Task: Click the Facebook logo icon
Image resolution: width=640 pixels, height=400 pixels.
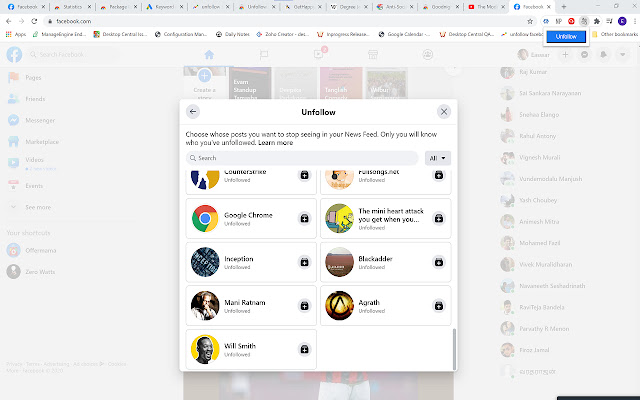Action: [x=14, y=54]
